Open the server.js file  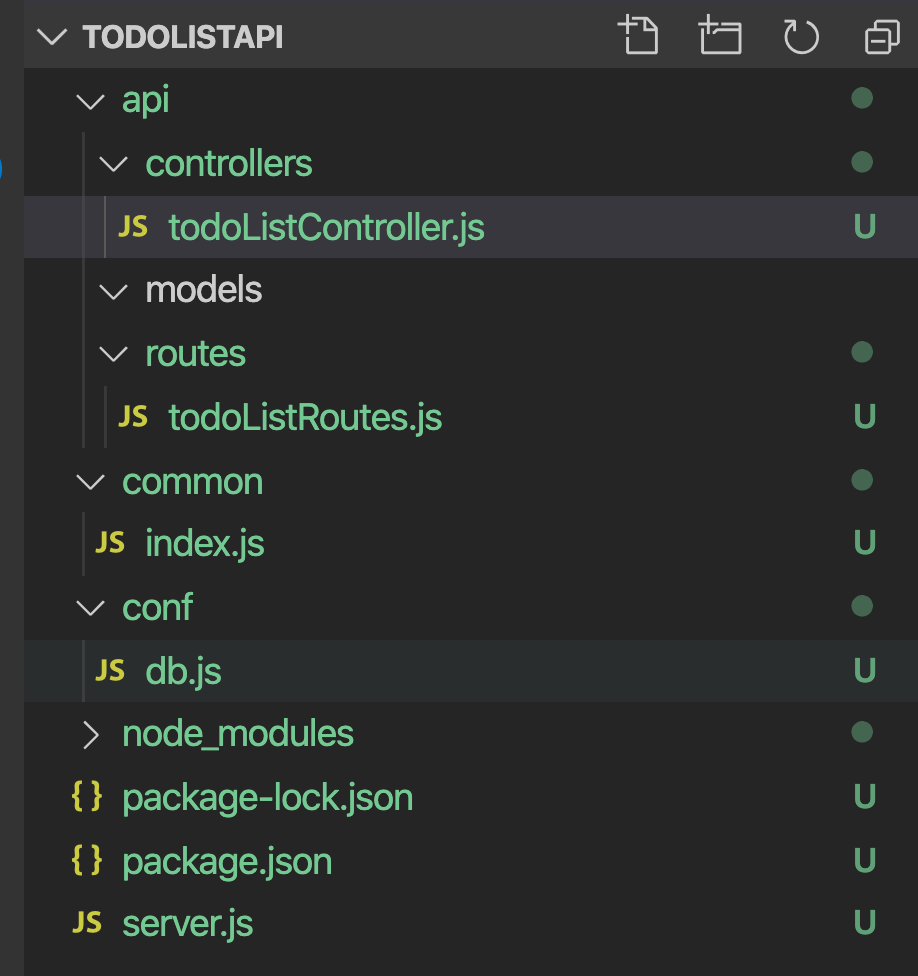(187, 923)
